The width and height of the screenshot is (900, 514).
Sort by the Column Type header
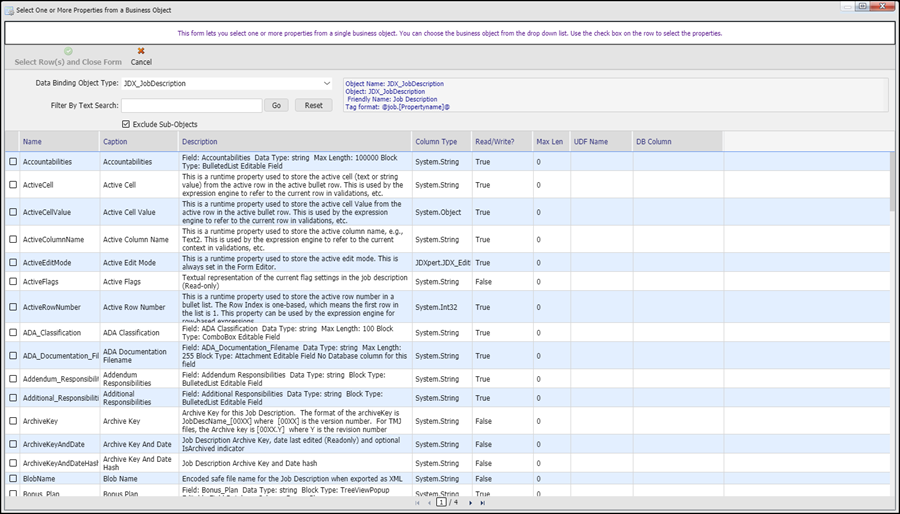pos(436,142)
